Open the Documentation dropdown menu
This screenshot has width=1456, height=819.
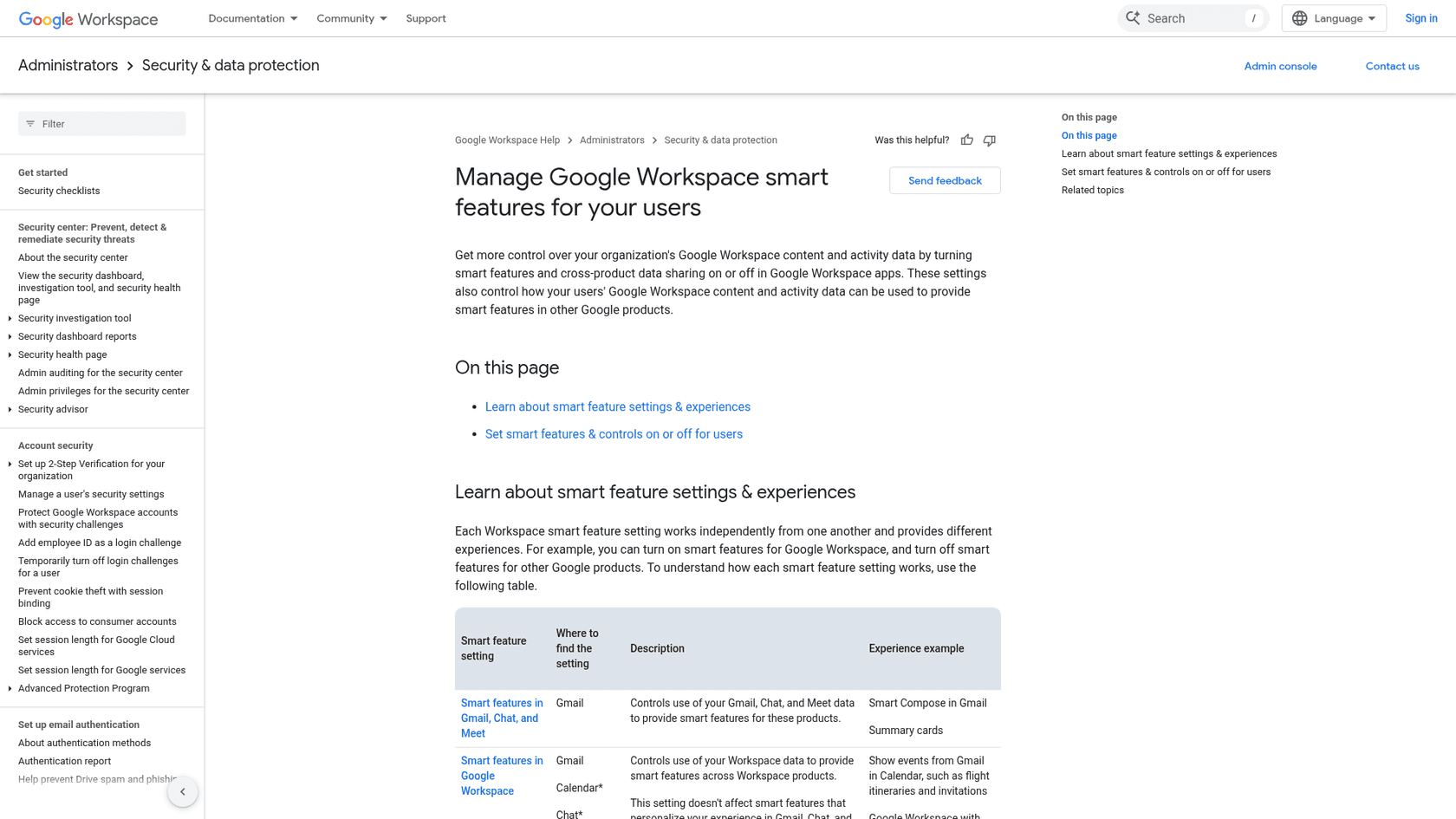pyautogui.click(x=253, y=18)
